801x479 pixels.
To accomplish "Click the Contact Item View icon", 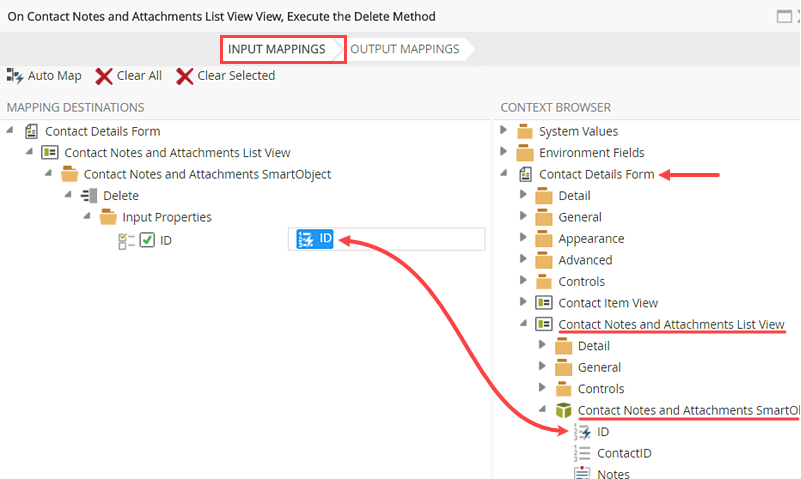I will (x=545, y=303).
